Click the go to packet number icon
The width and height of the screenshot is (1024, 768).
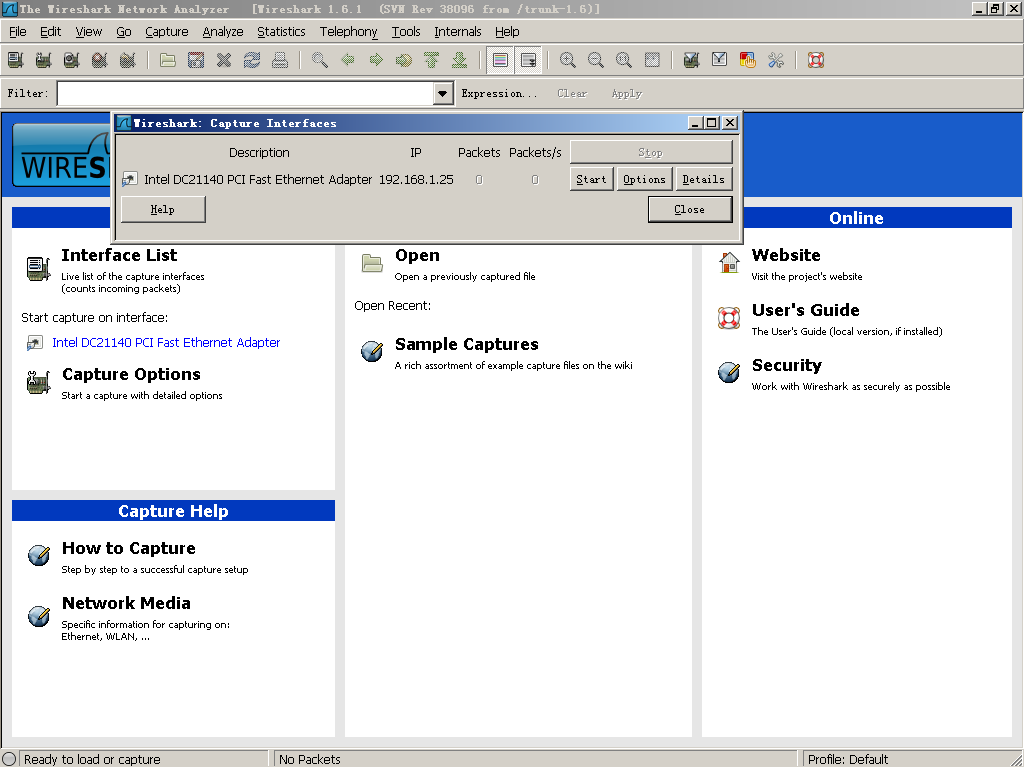point(404,60)
